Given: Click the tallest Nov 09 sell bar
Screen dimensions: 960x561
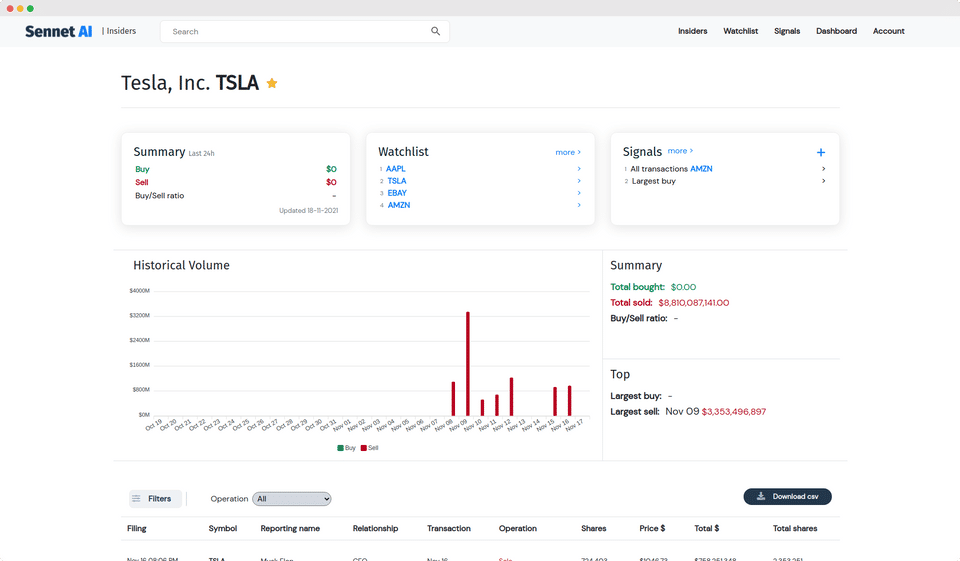Looking at the screenshot, I should tap(468, 364).
